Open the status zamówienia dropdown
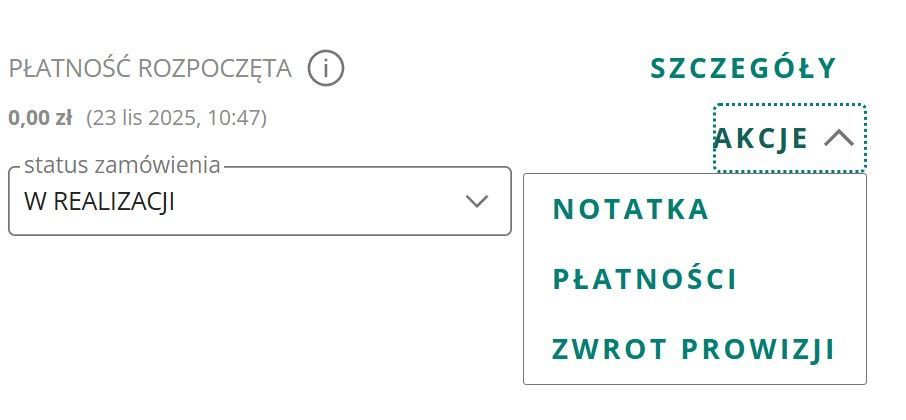This screenshot has width=906, height=420. click(259, 201)
